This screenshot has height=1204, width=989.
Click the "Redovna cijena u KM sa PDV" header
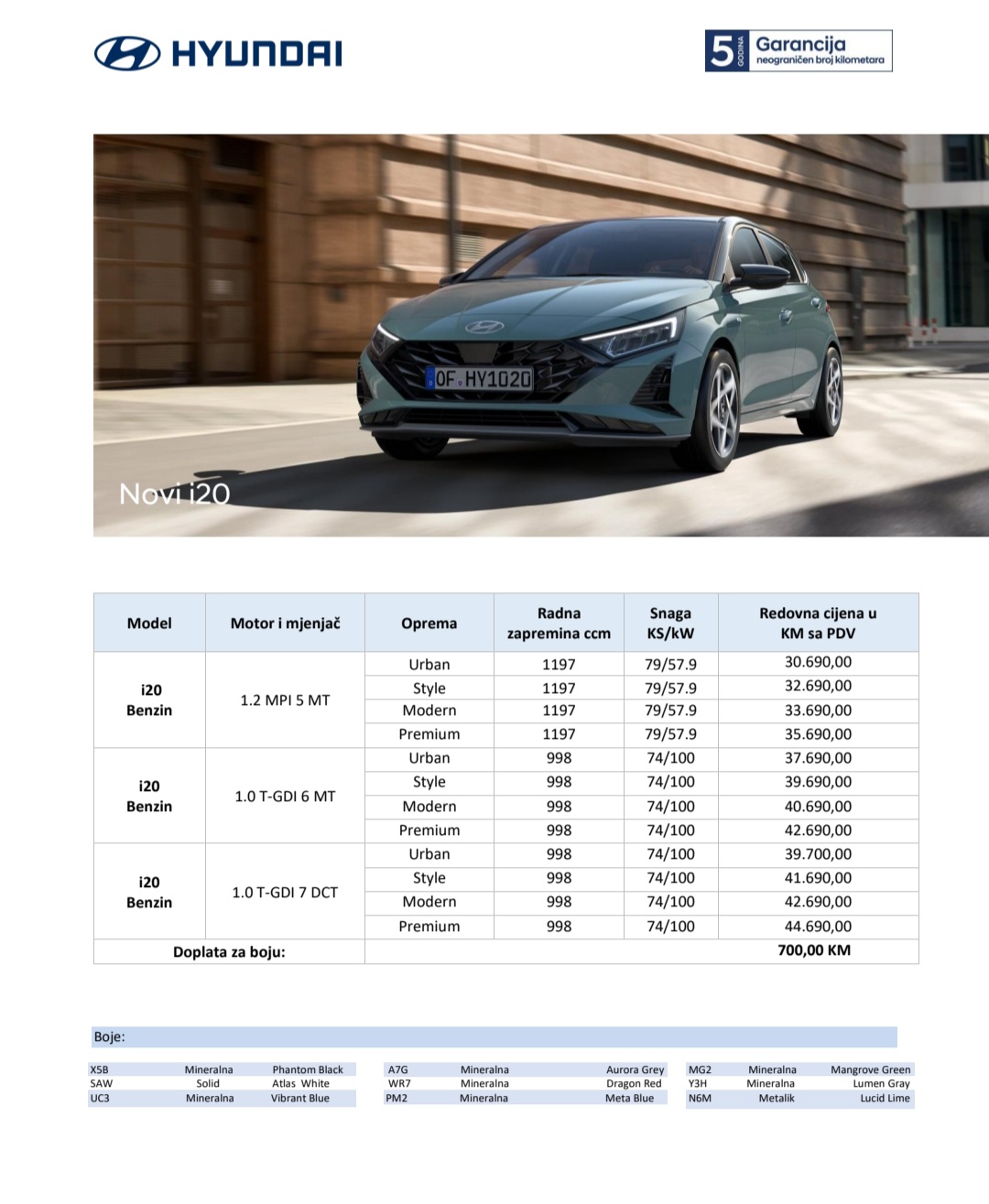pyautogui.click(x=818, y=623)
